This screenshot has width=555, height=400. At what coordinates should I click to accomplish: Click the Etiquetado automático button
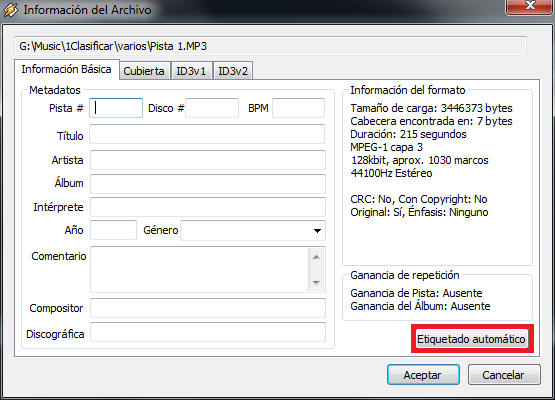coord(471,339)
